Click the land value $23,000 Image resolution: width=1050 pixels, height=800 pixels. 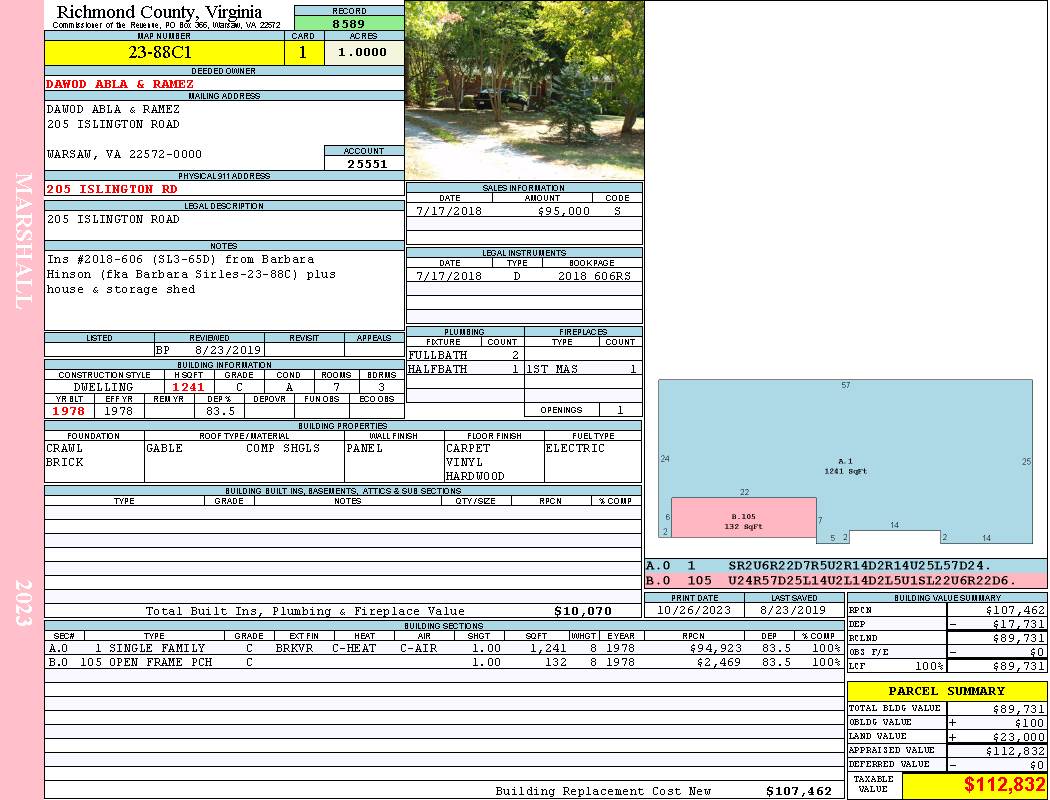[x=1014, y=736]
